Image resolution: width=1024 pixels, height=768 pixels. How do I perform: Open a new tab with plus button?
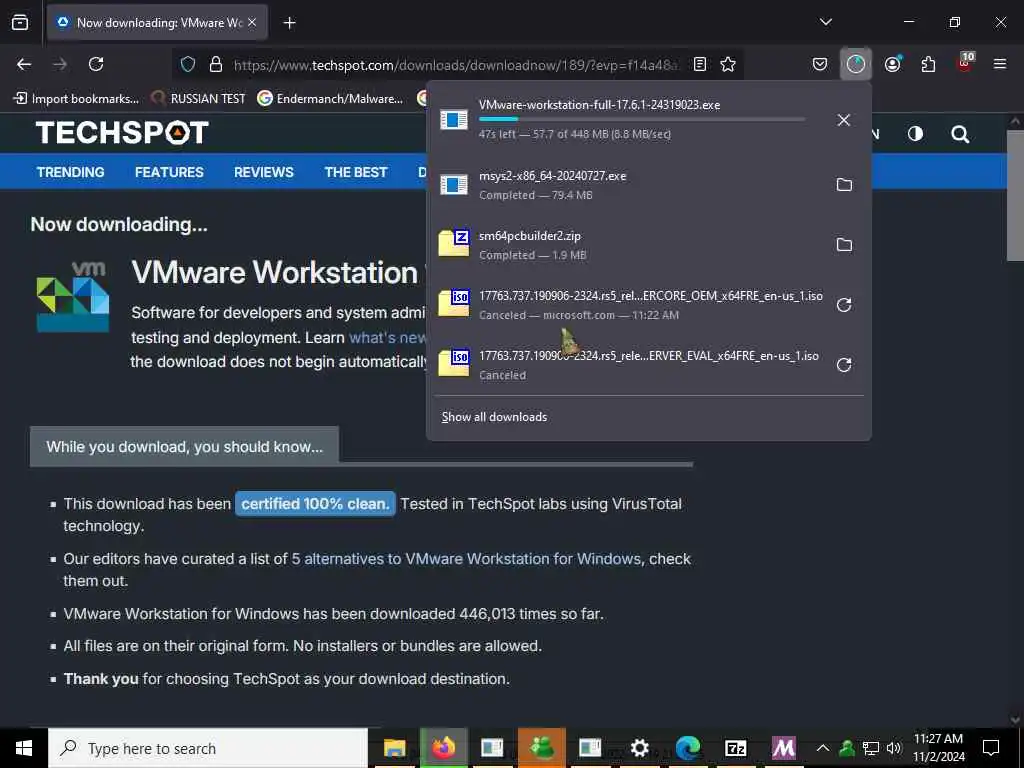[x=289, y=23]
